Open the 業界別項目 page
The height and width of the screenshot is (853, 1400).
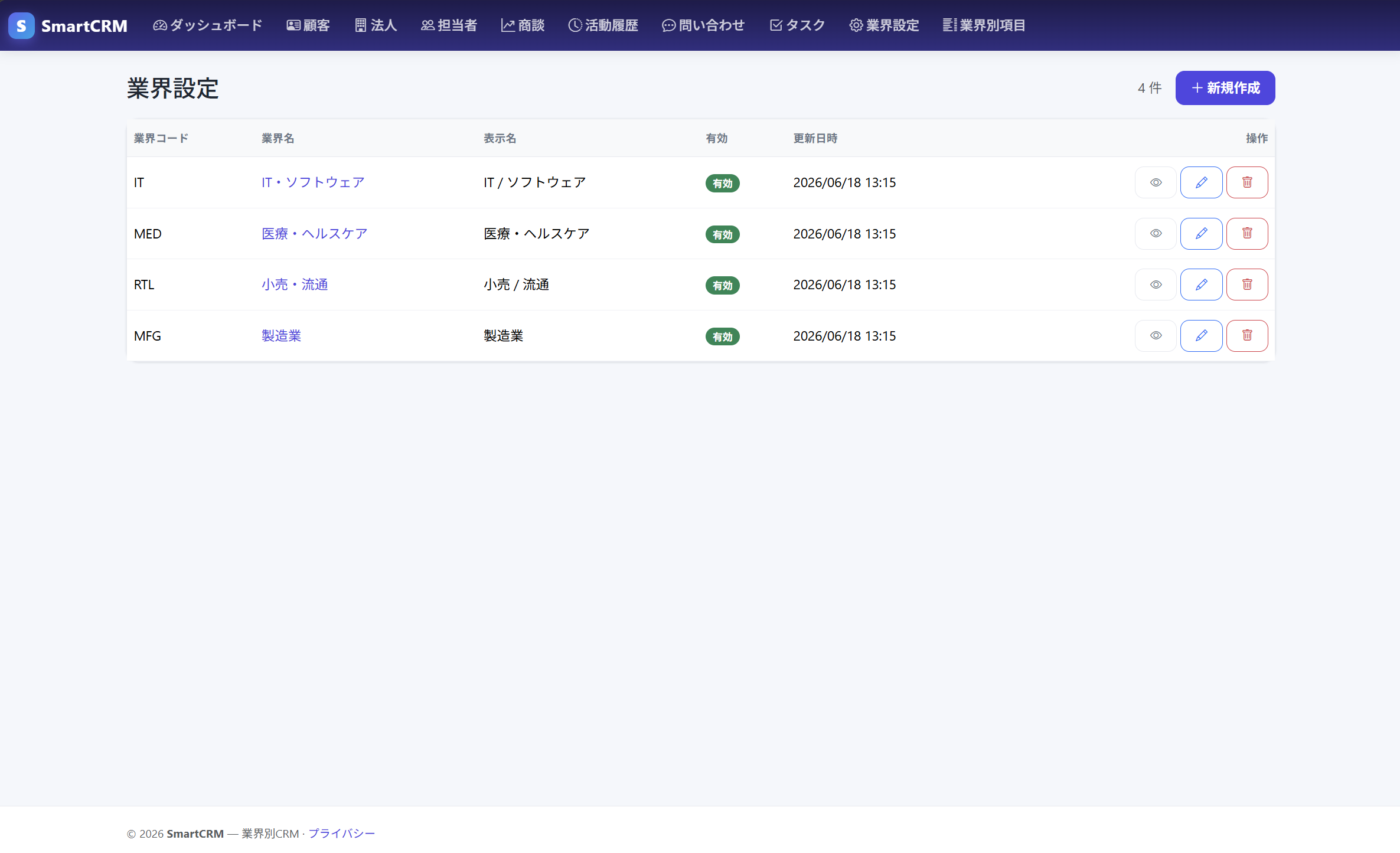984,25
